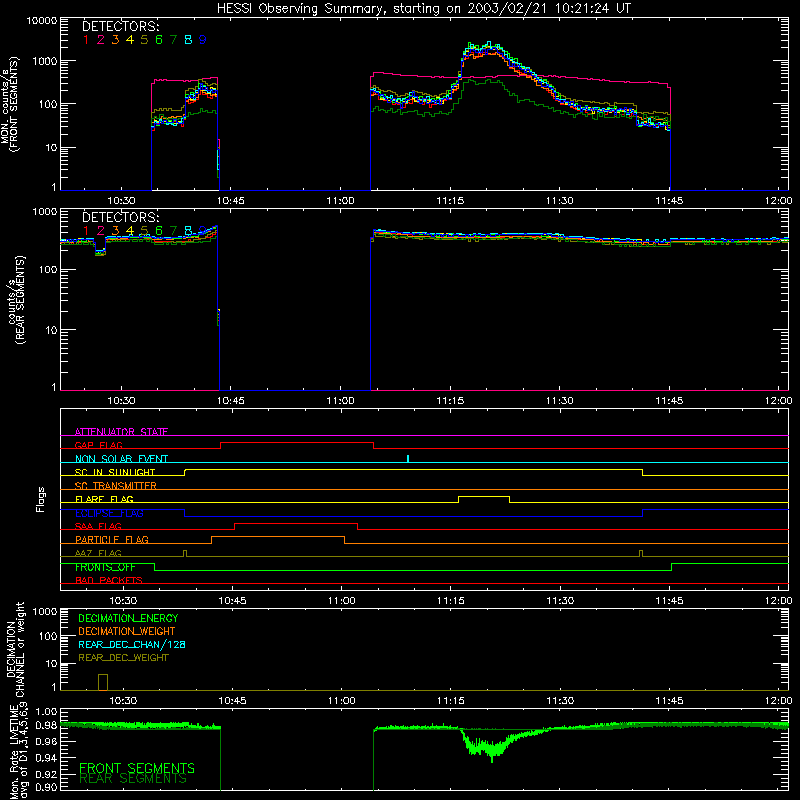800x800 pixels.
Task: Click the 11:00 time tick below the rear segments plot
Action: [x=340, y=401]
